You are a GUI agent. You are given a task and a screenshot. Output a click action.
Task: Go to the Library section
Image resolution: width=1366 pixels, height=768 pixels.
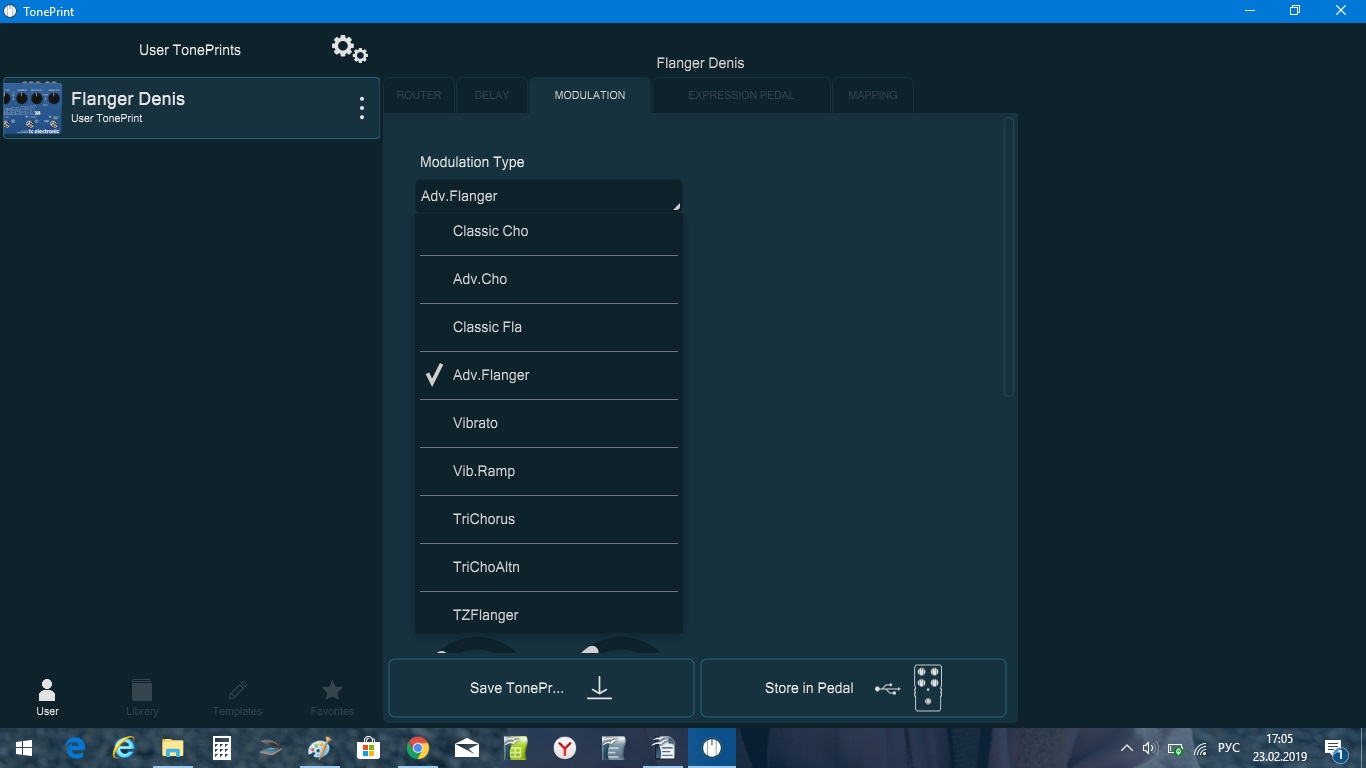pyautogui.click(x=142, y=697)
